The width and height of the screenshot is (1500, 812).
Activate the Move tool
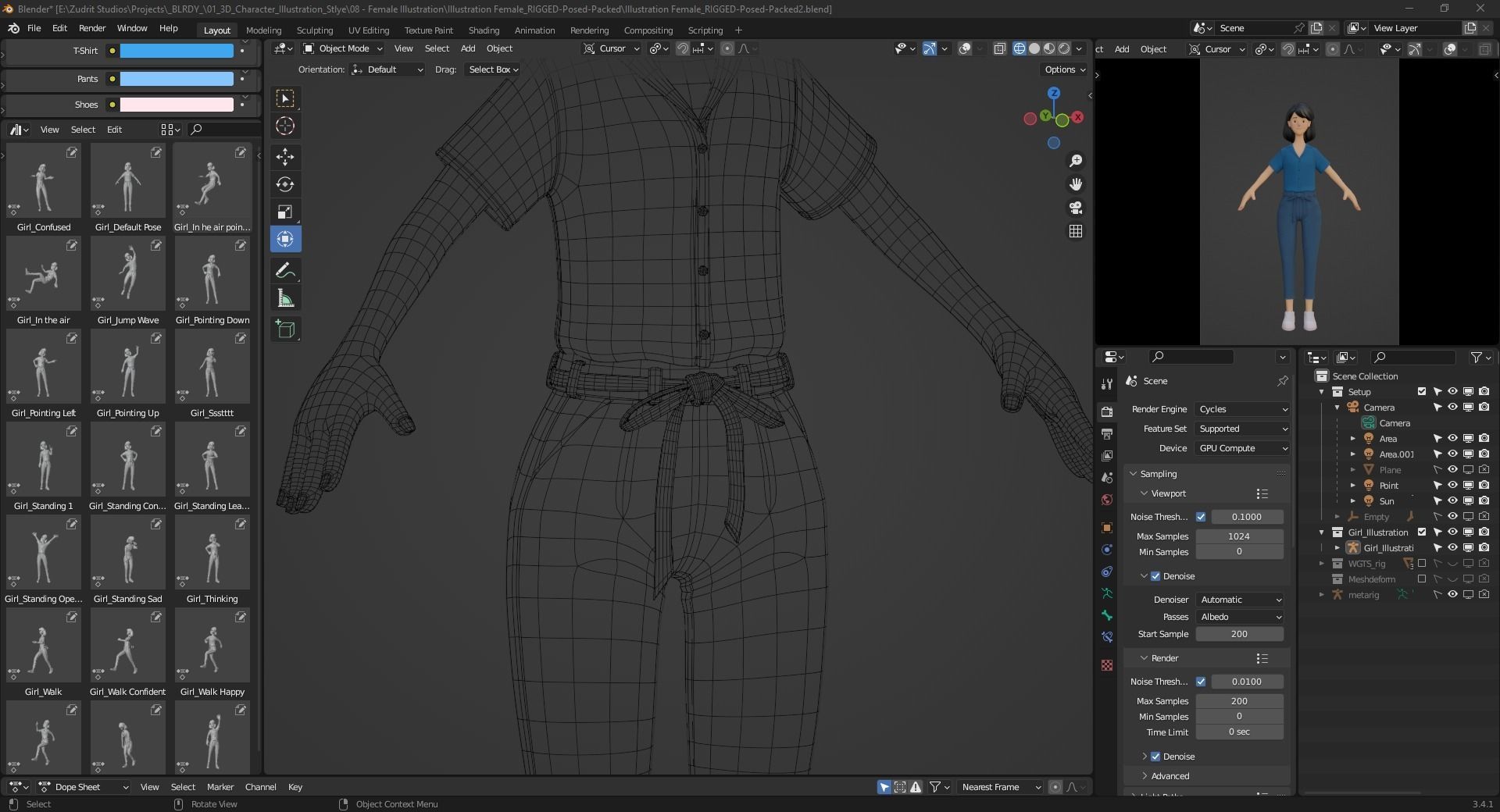(x=285, y=157)
